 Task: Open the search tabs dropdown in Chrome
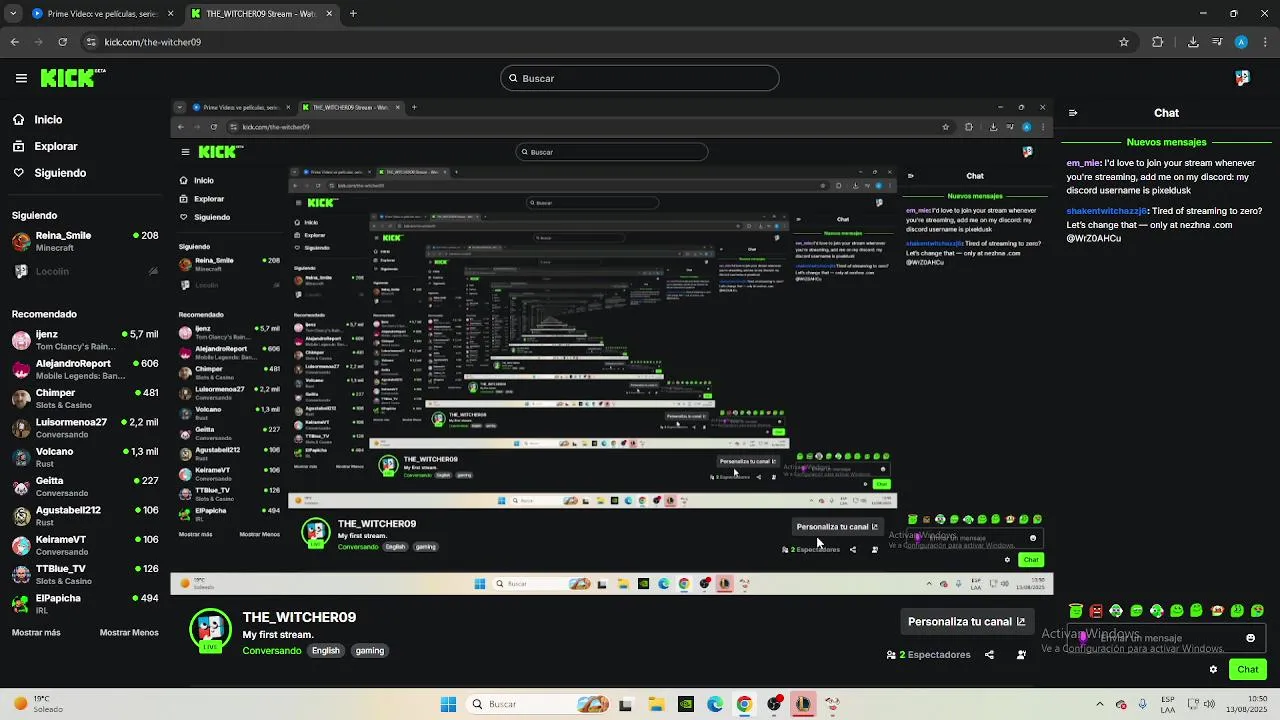coord(11,14)
